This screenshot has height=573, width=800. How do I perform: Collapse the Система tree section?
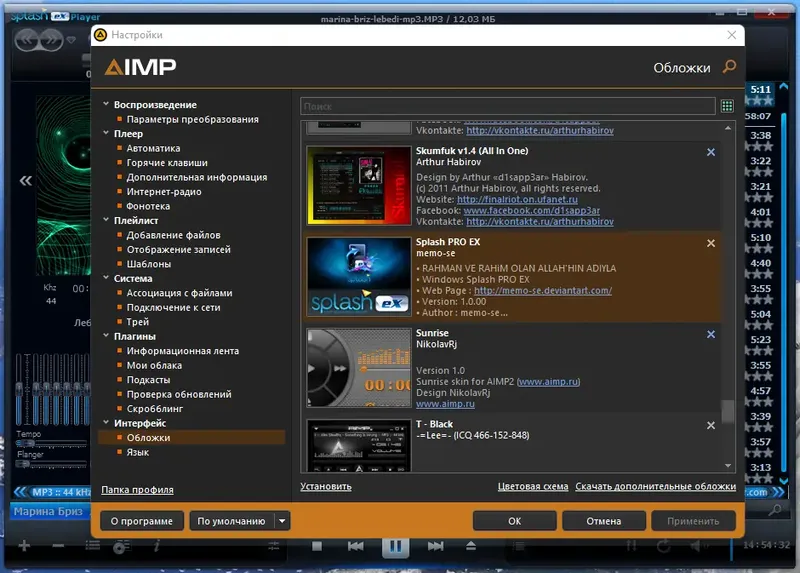click(106, 278)
